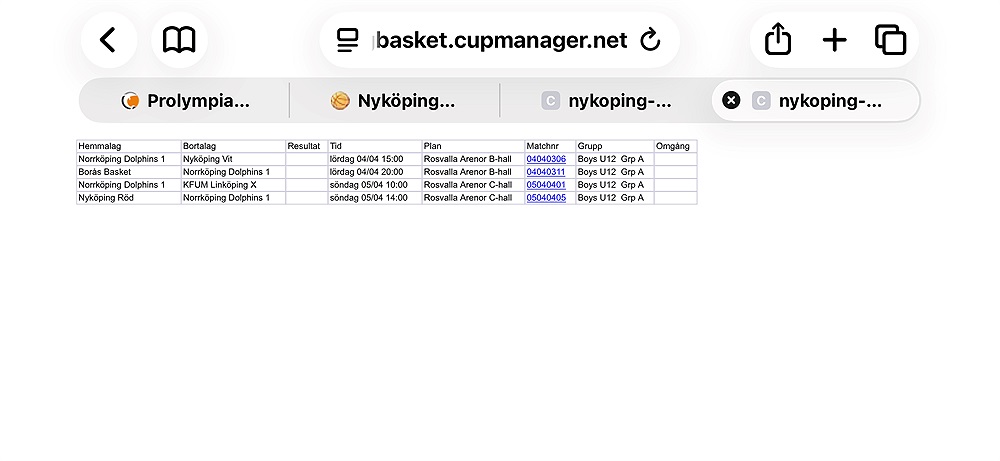Click the KFUM Linköping X away team cell
The image size is (1000, 461).
coord(220,185)
